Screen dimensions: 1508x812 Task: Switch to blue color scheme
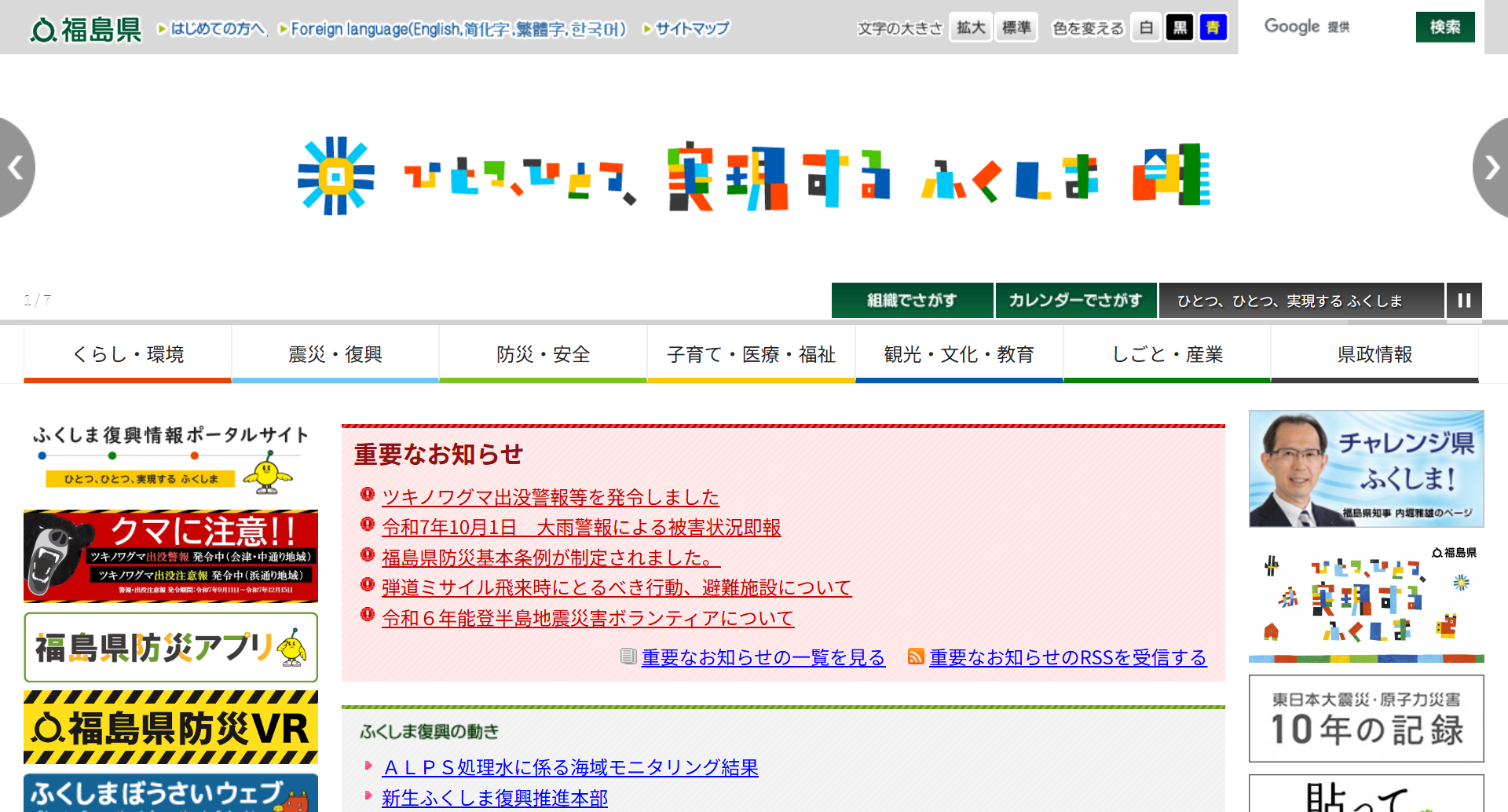click(x=1213, y=27)
